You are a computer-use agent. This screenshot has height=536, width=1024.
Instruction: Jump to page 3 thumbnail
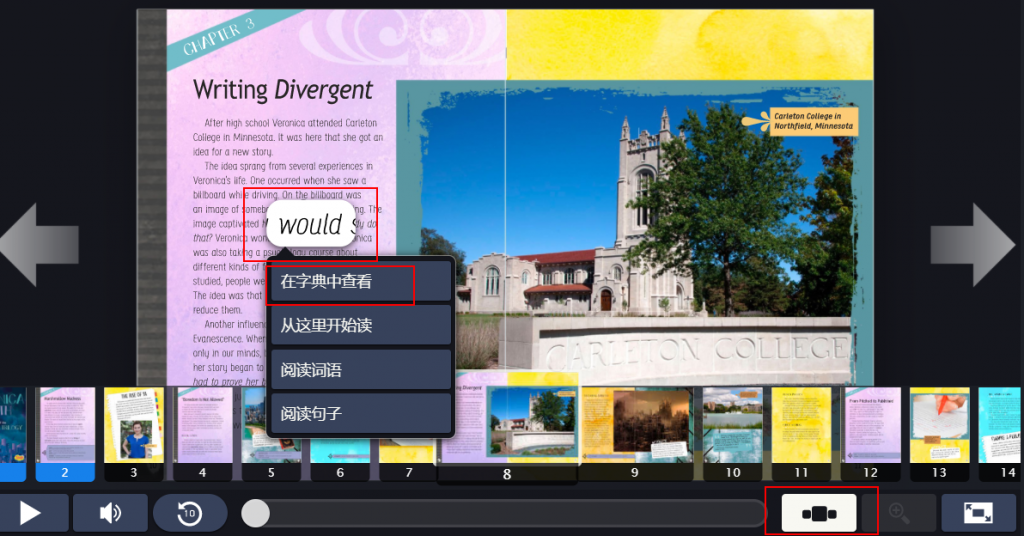pos(133,426)
